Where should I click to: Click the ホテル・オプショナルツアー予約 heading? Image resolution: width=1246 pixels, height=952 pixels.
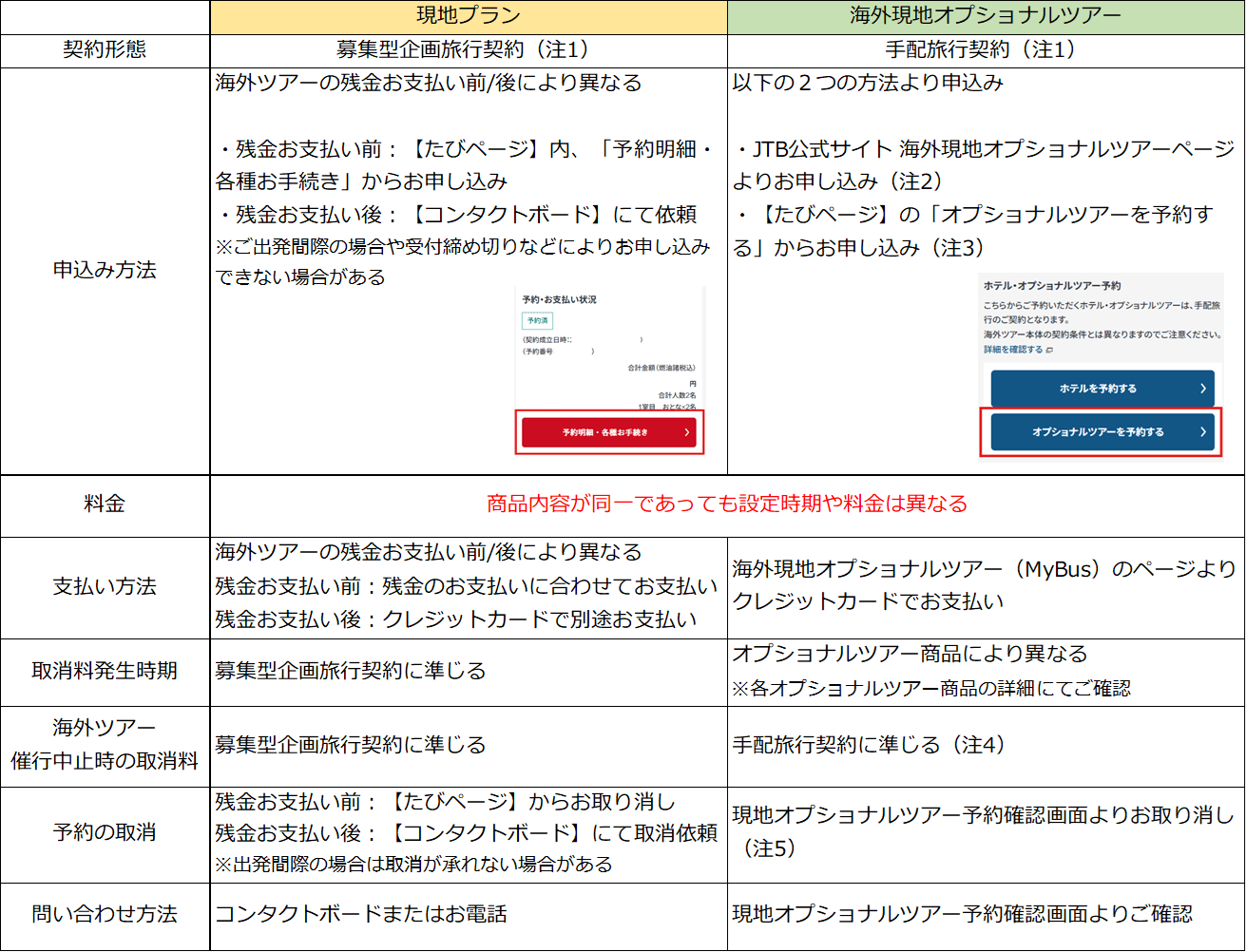pyautogui.click(x=1052, y=285)
